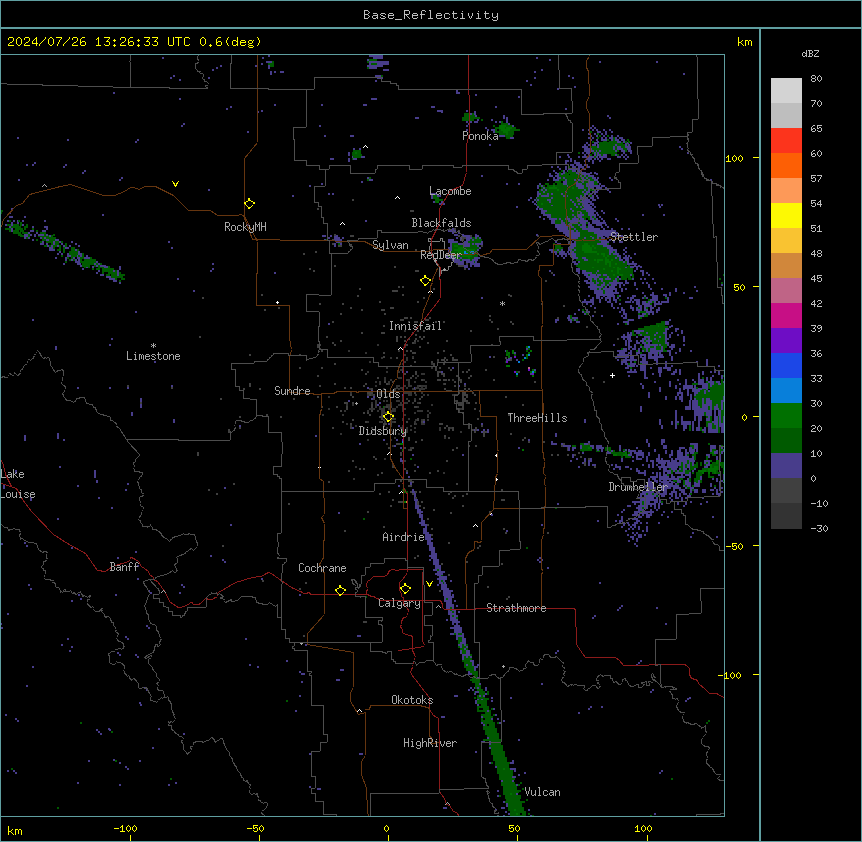Click the Ponoka label
The image size is (862, 842).
pyautogui.click(x=480, y=136)
